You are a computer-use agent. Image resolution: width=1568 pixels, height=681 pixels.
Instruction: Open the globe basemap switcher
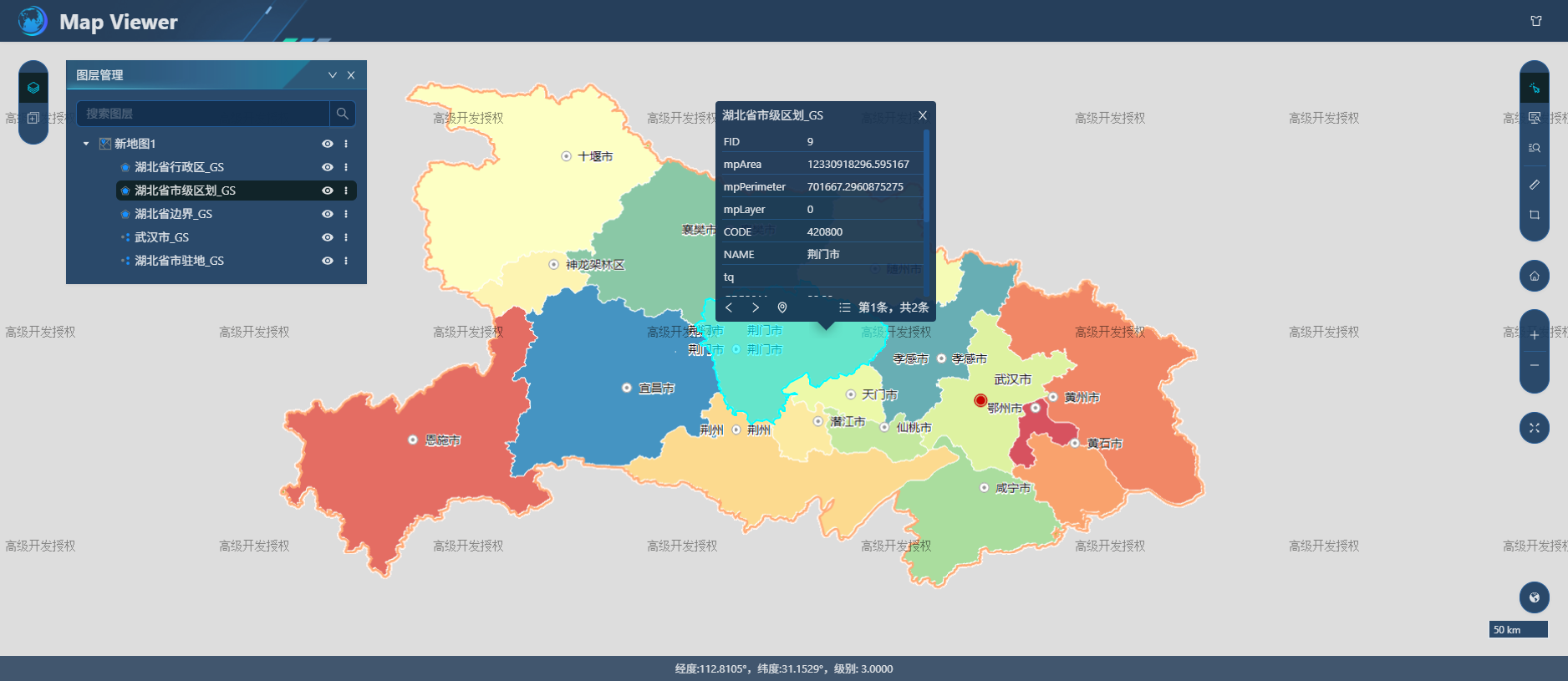coord(1534,597)
